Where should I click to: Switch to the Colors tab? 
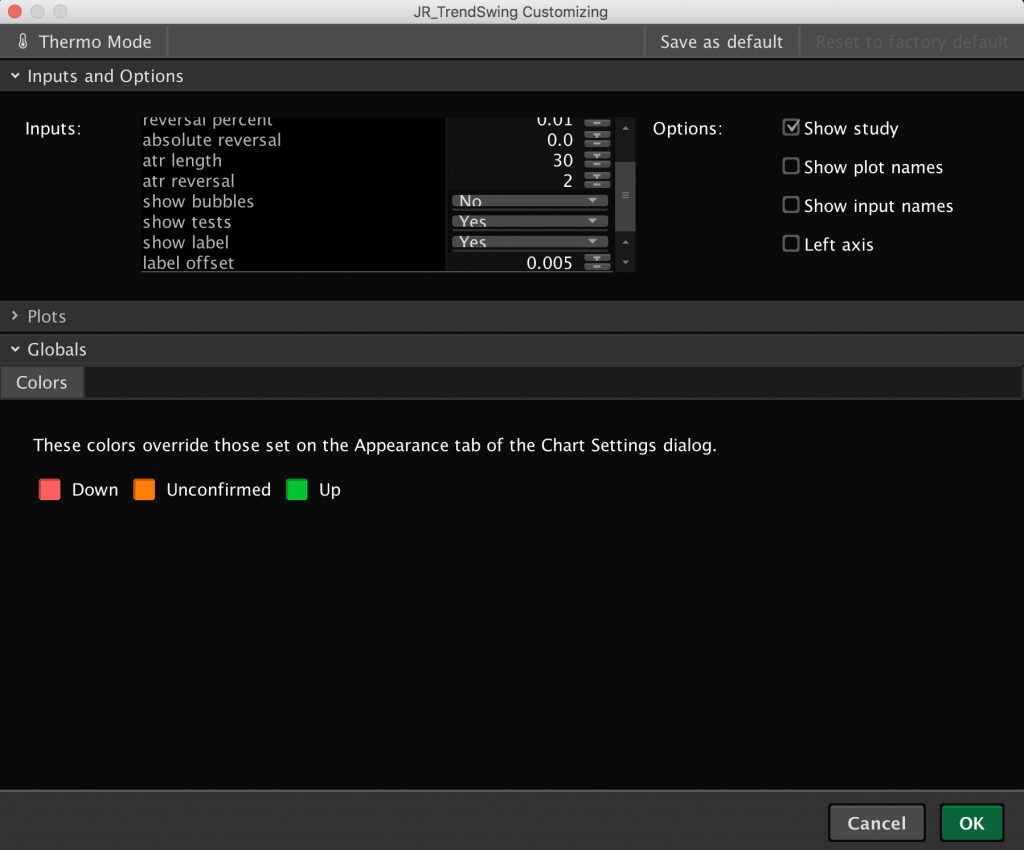pyautogui.click(x=42, y=383)
